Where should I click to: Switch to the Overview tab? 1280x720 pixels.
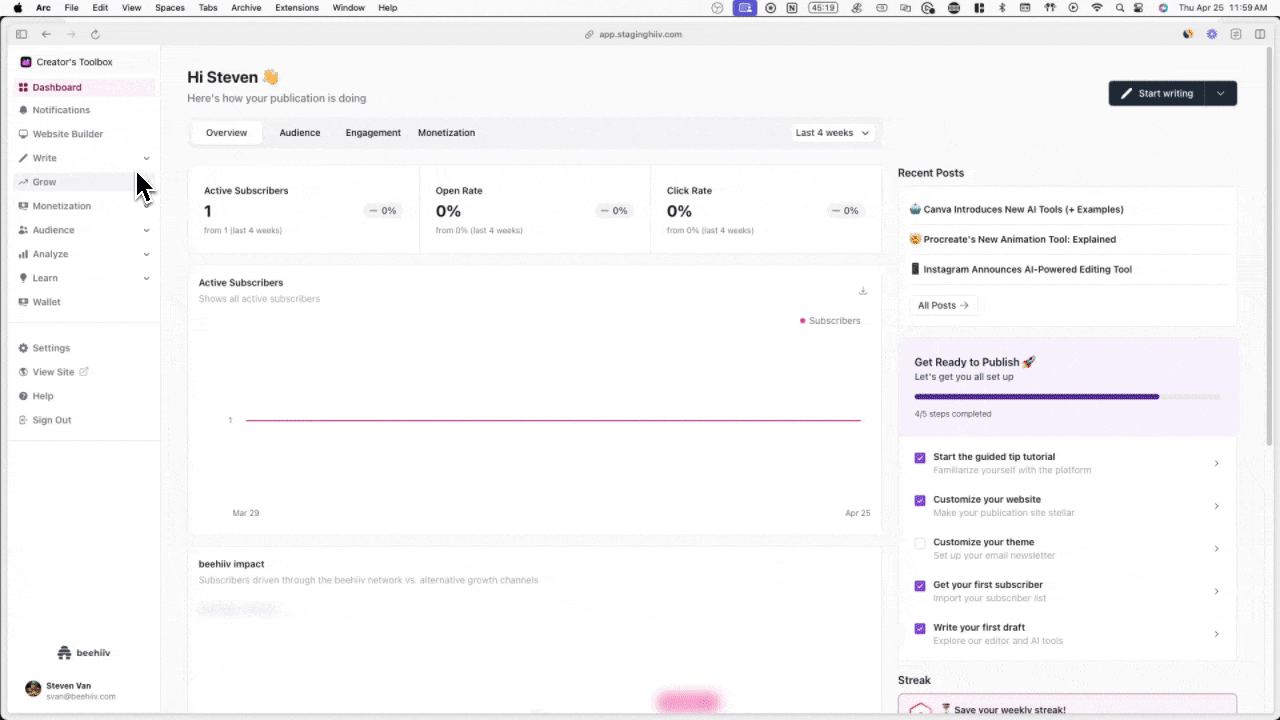(x=226, y=133)
